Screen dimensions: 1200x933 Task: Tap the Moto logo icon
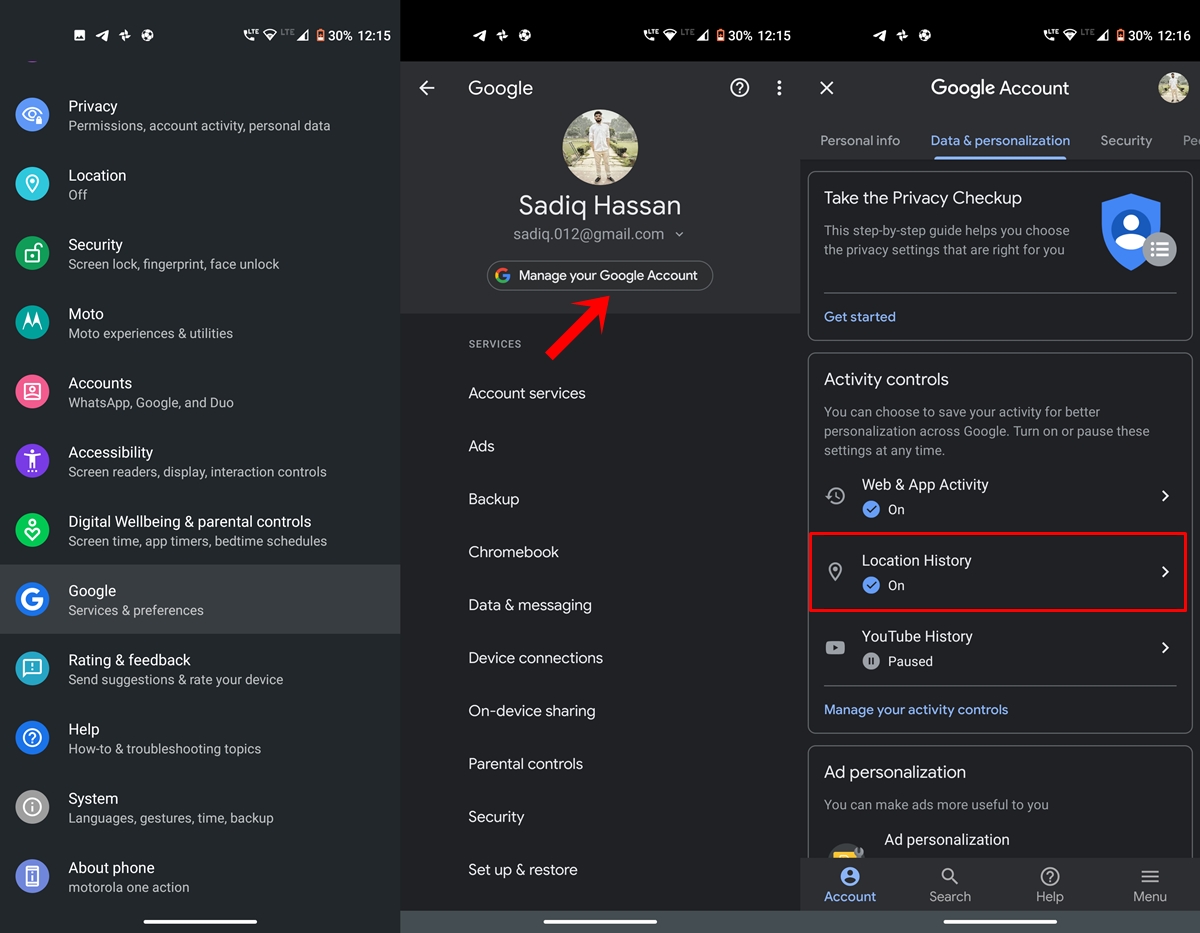[x=32, y=322]
